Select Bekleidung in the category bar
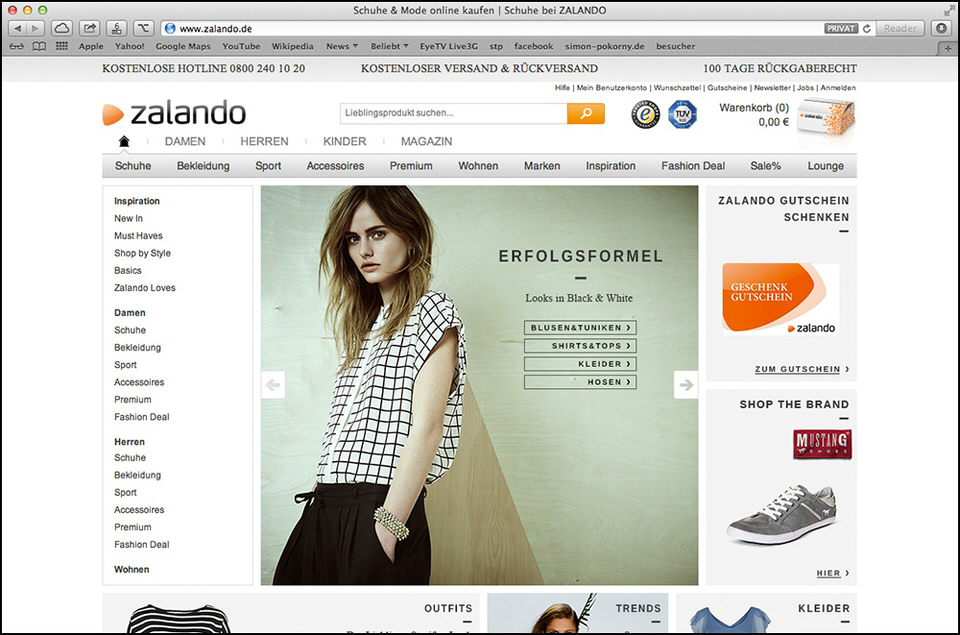 [x=203, y=166]
